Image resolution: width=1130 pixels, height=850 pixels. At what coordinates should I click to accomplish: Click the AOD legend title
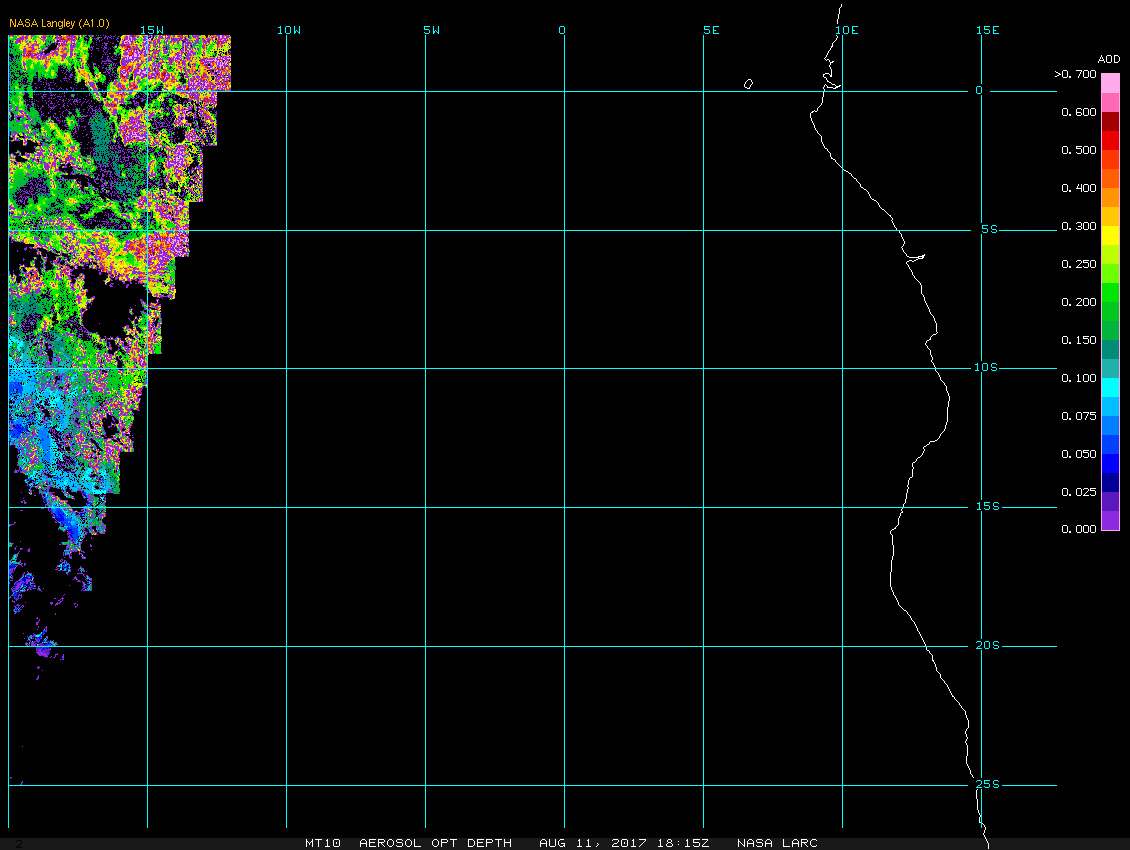tap(1108, 59)
